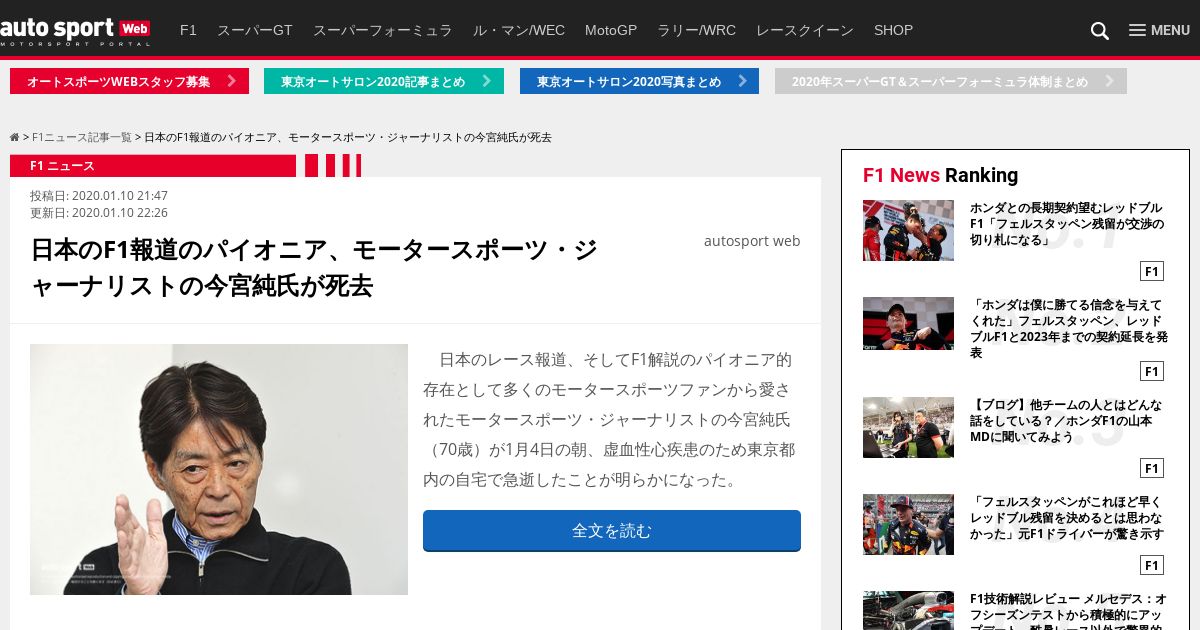Open the search magnifier icon
1200x630 pixels.
pyautogui.click(x=1099, y=31)
